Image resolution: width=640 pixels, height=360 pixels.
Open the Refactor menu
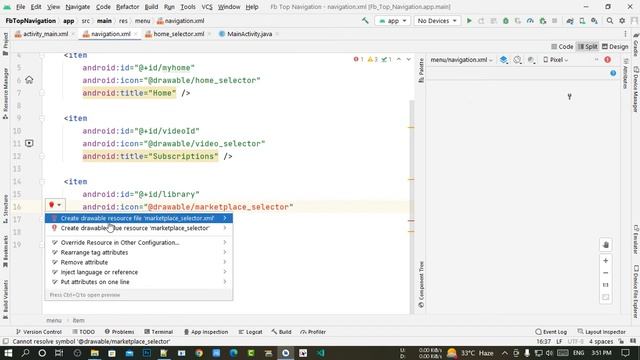pyautogui.click(x=127, y=7)
